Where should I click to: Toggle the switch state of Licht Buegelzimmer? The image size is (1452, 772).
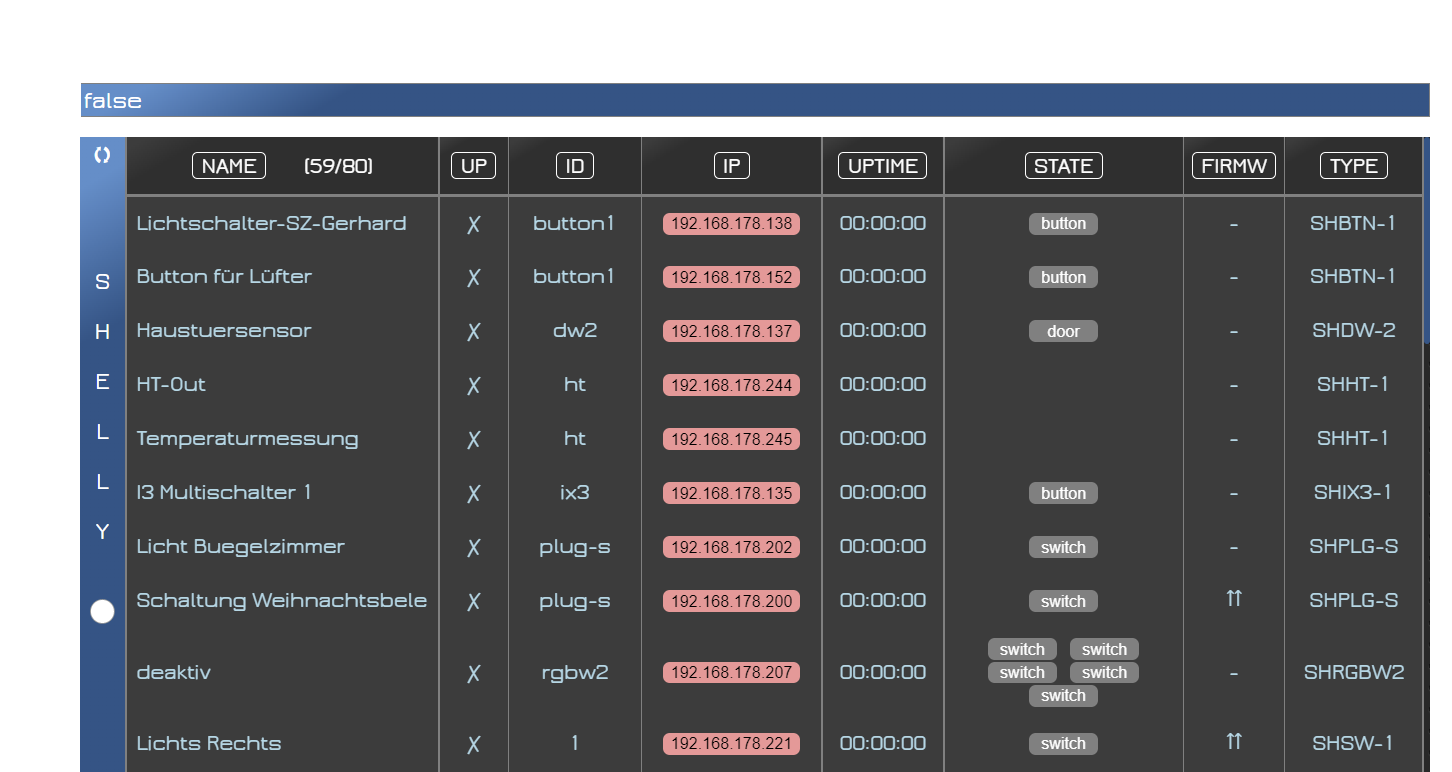(x=1062, y=547)
